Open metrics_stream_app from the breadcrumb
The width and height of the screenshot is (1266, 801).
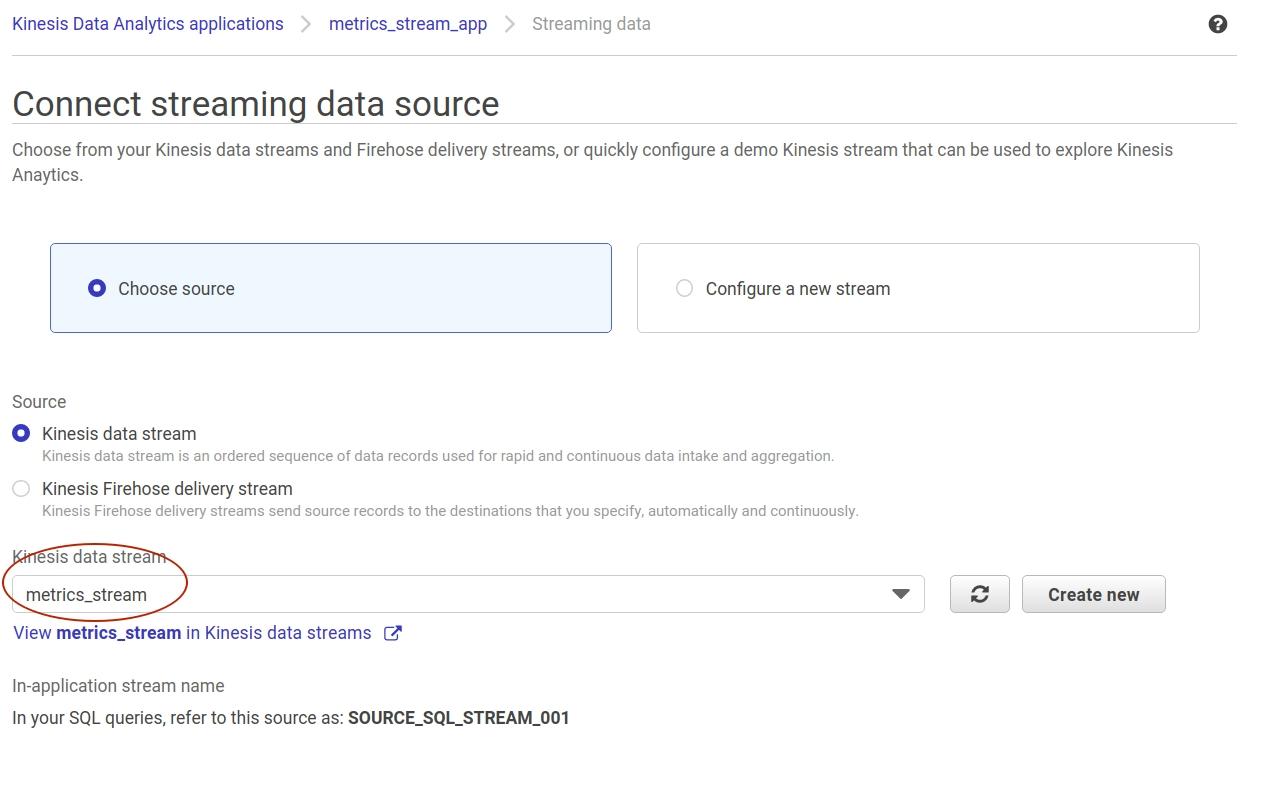click(x=407, y=23)
